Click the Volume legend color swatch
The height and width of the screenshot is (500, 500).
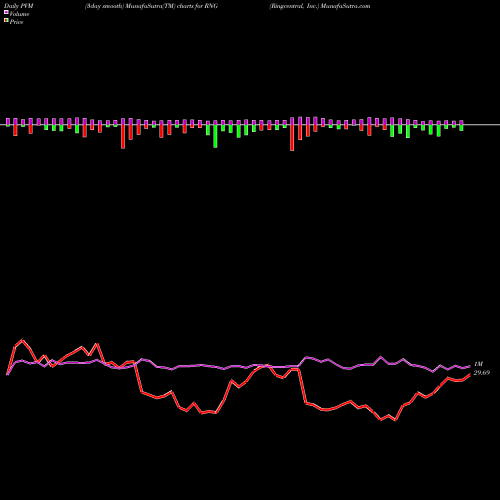6,13
